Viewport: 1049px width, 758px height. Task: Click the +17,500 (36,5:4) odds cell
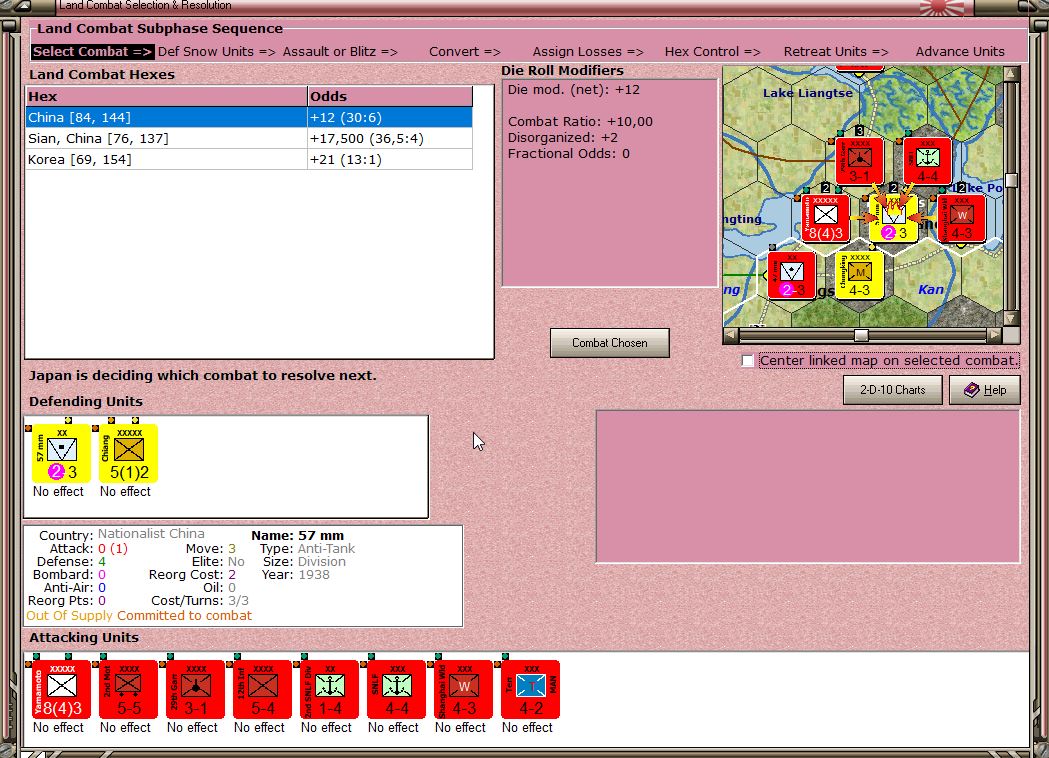coord(390,138)
